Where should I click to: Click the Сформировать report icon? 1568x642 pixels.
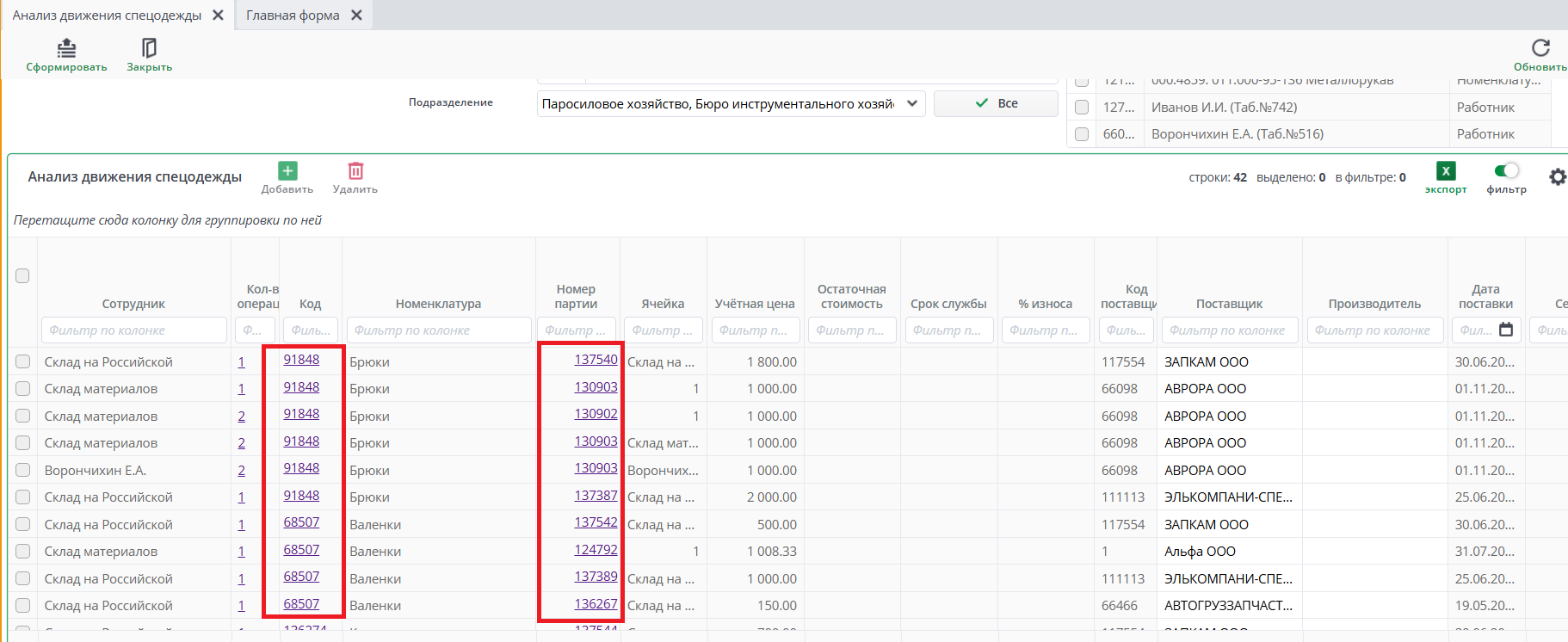pos(66,48)
